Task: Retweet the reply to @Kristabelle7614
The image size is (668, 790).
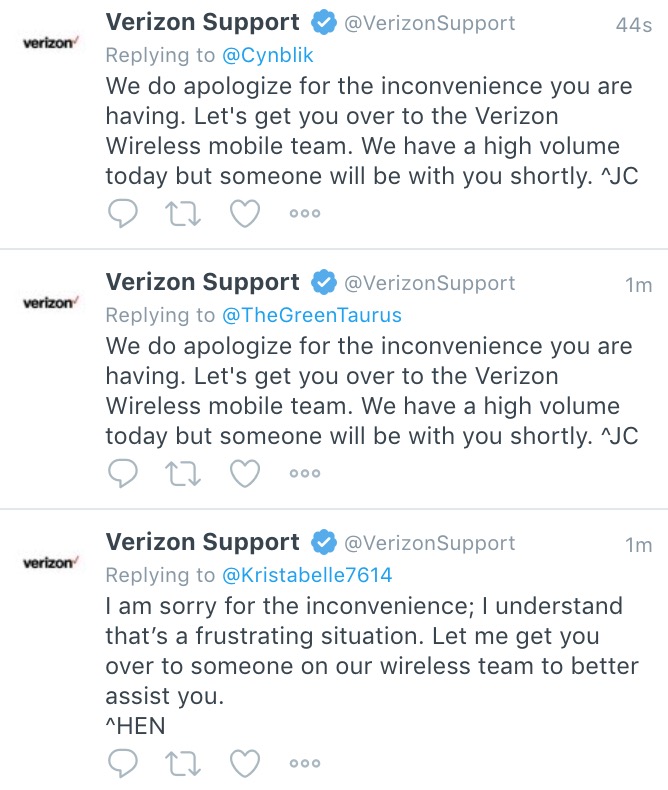Action: tap(183, 762)
